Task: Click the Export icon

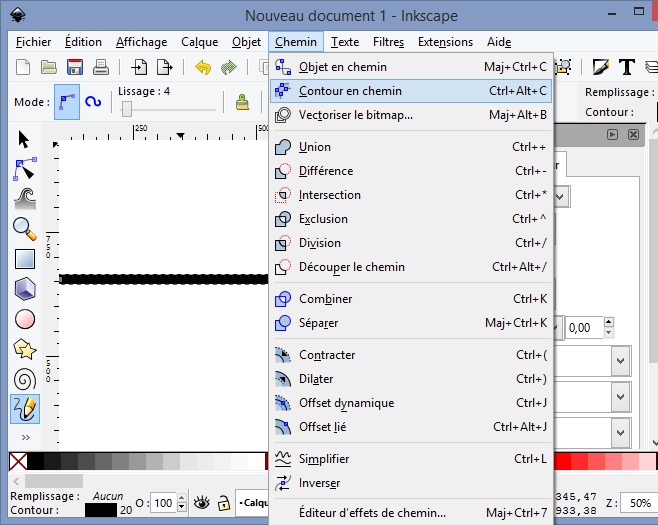Action: (x=164, y=67)
